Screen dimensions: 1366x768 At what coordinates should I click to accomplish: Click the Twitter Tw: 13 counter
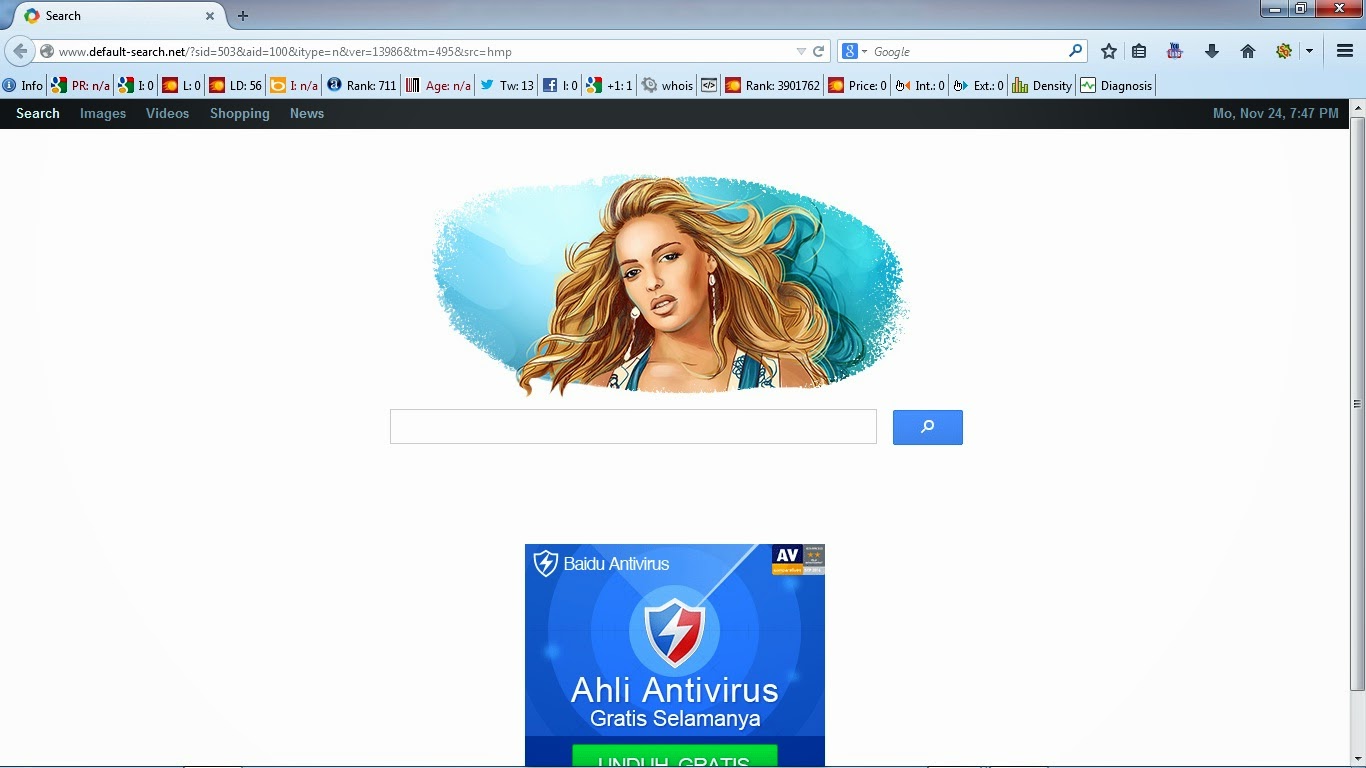point(507,86)
